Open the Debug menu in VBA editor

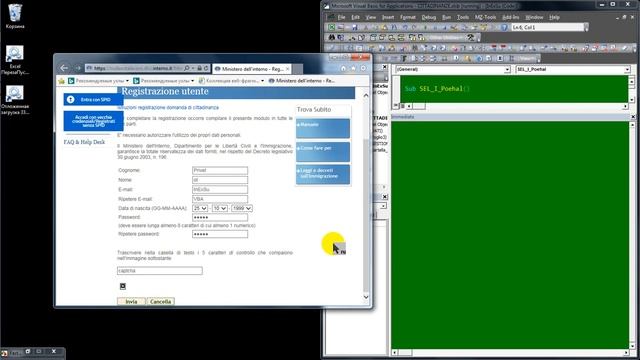[429, 18]
